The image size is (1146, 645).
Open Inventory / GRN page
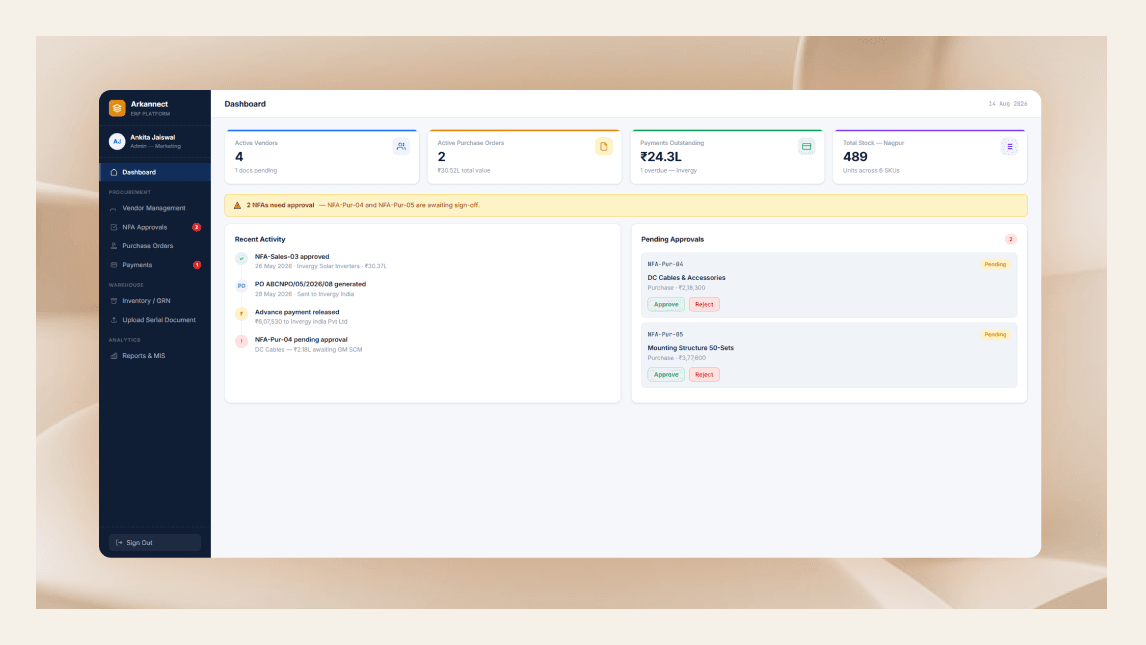click(155, 301)
